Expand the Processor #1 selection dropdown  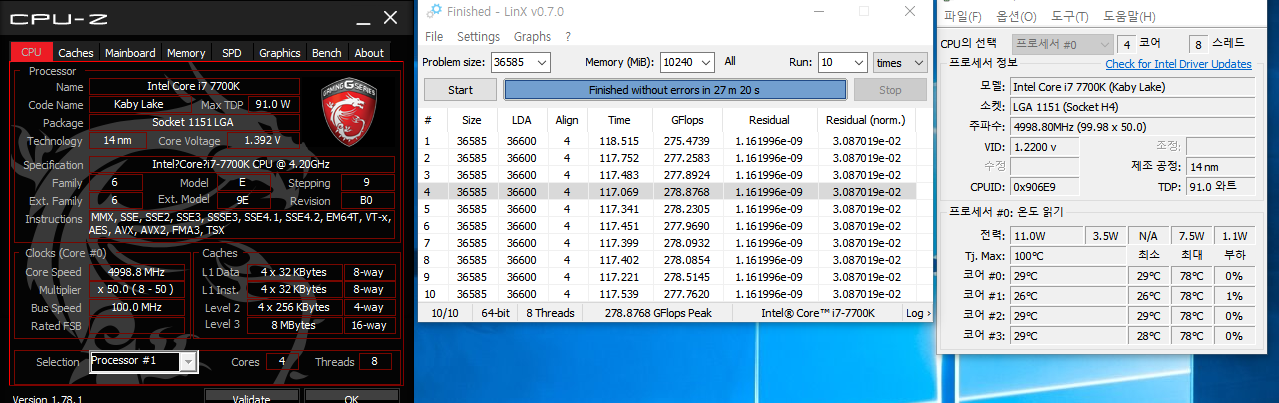pyautogui.click(x=188, y=362)
